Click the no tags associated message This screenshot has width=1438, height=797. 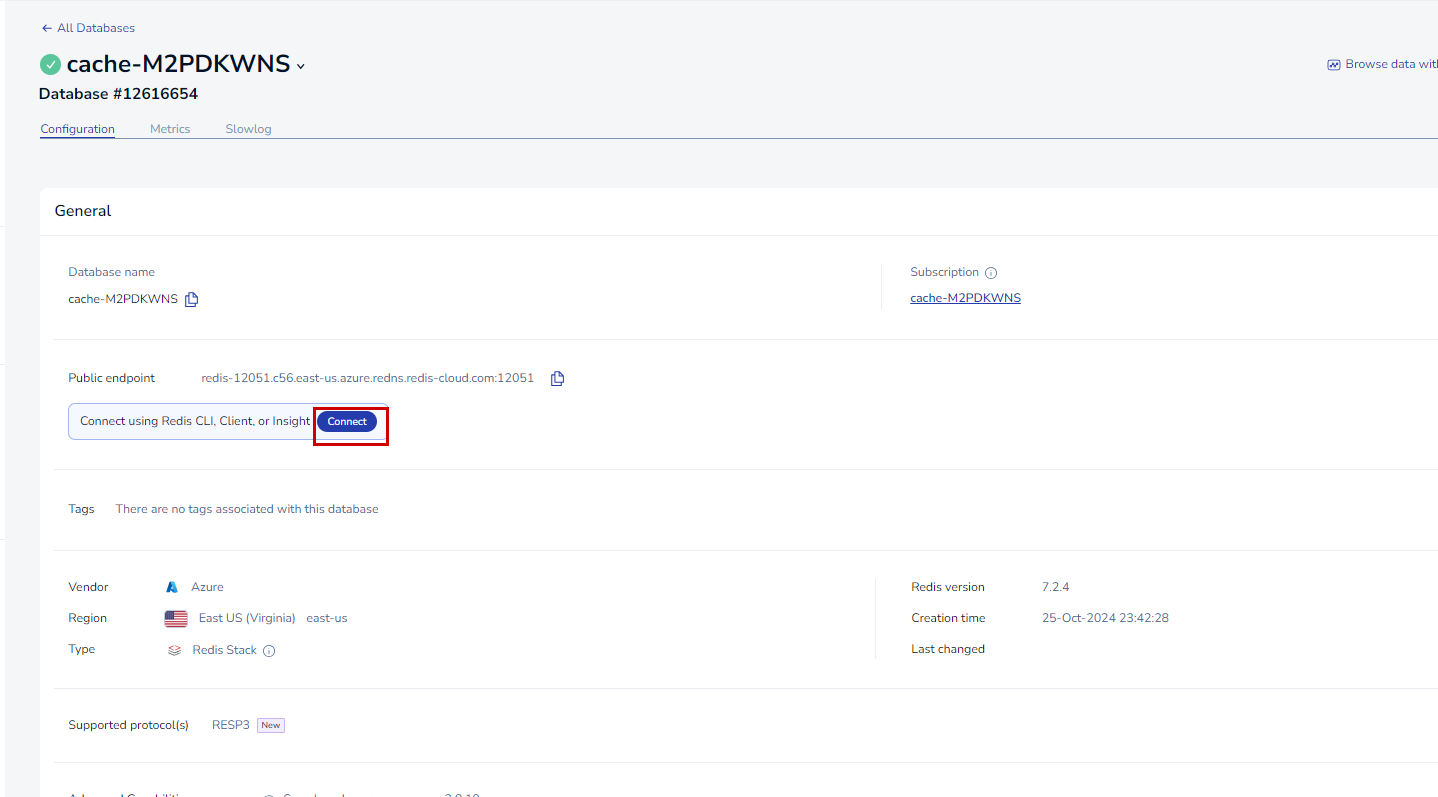tap(247, 509)
